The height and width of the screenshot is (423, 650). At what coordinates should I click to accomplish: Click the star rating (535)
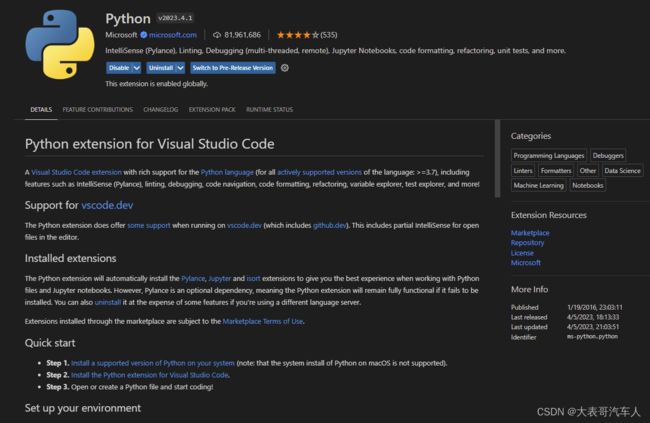[x=307, y=35]
